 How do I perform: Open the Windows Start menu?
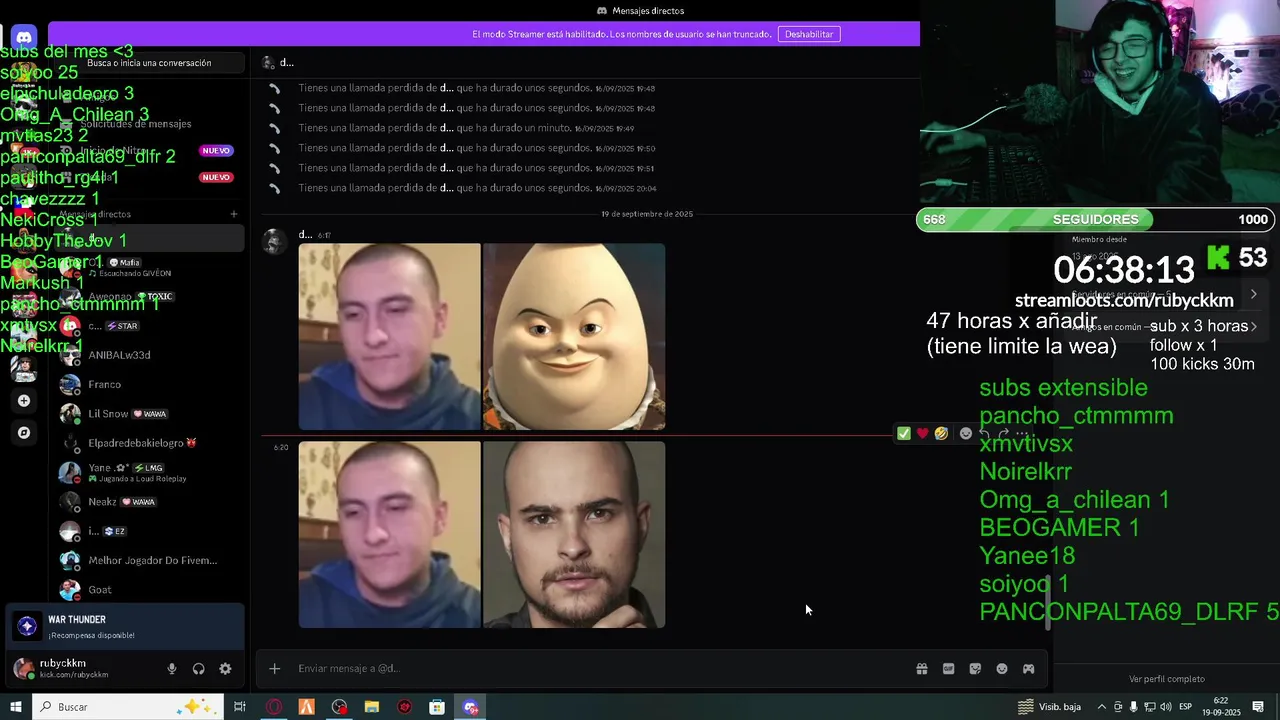click(x=16, y=707)
